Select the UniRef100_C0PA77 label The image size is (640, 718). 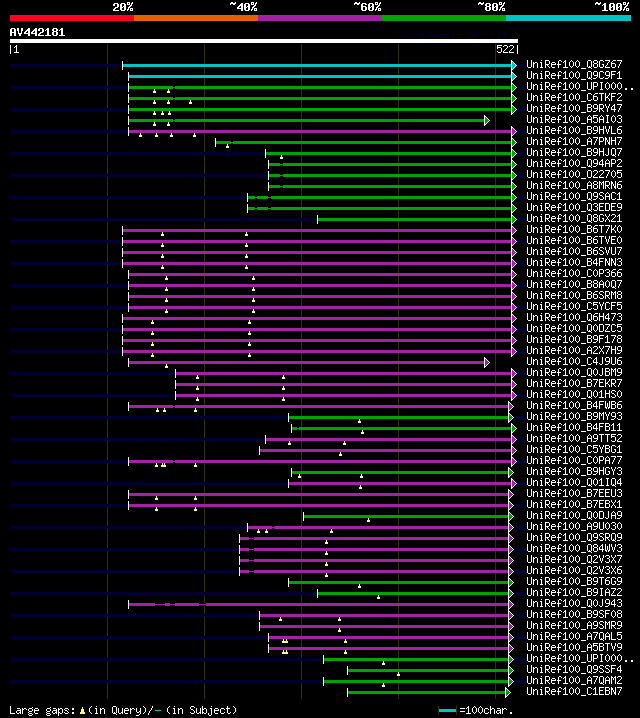pos(574,460)
